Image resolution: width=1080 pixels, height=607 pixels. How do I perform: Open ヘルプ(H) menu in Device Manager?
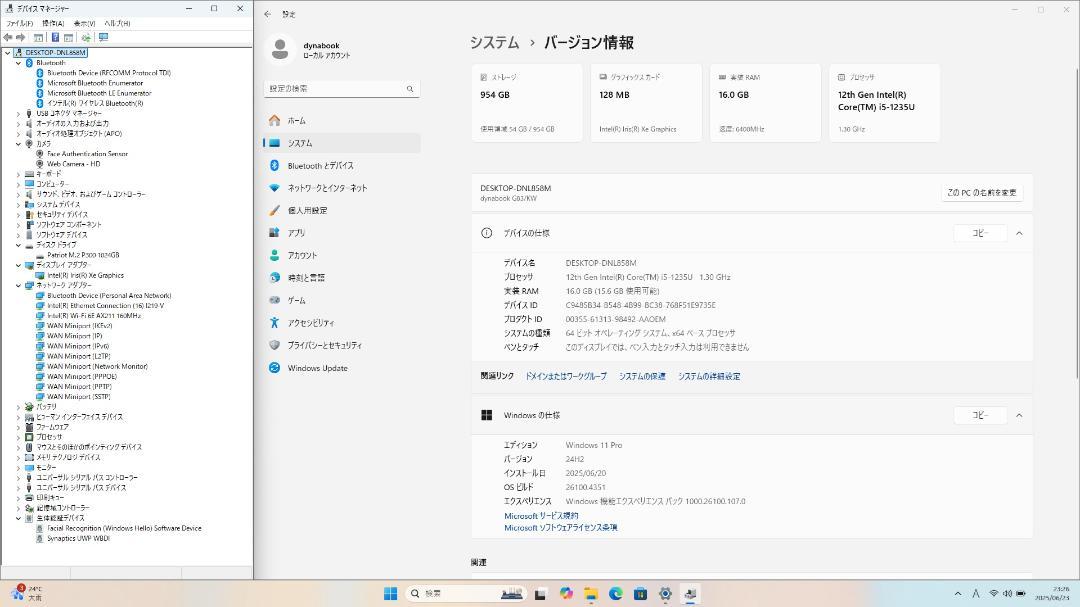pos(117,23)
